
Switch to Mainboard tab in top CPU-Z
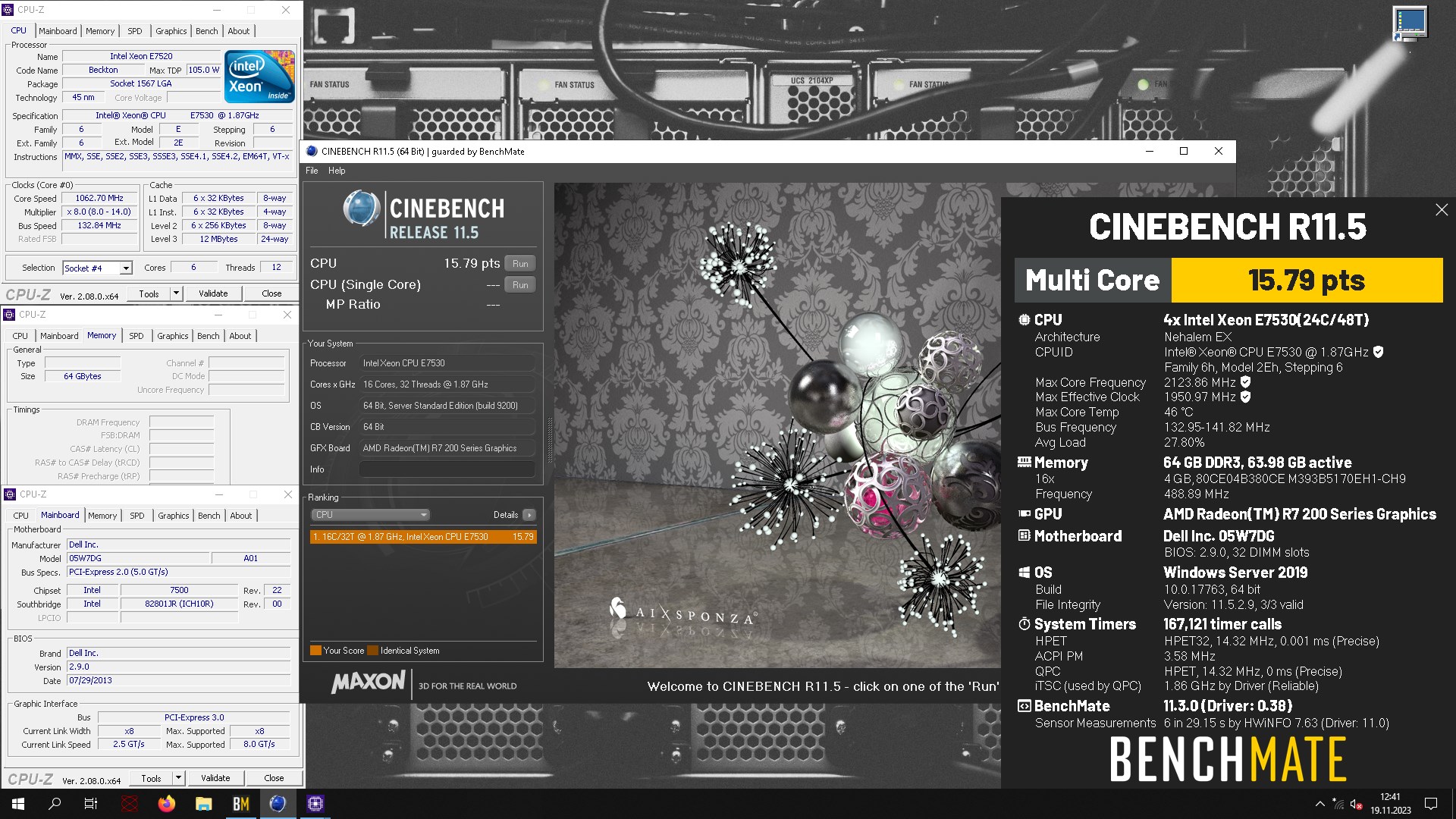tap(58, 31)
